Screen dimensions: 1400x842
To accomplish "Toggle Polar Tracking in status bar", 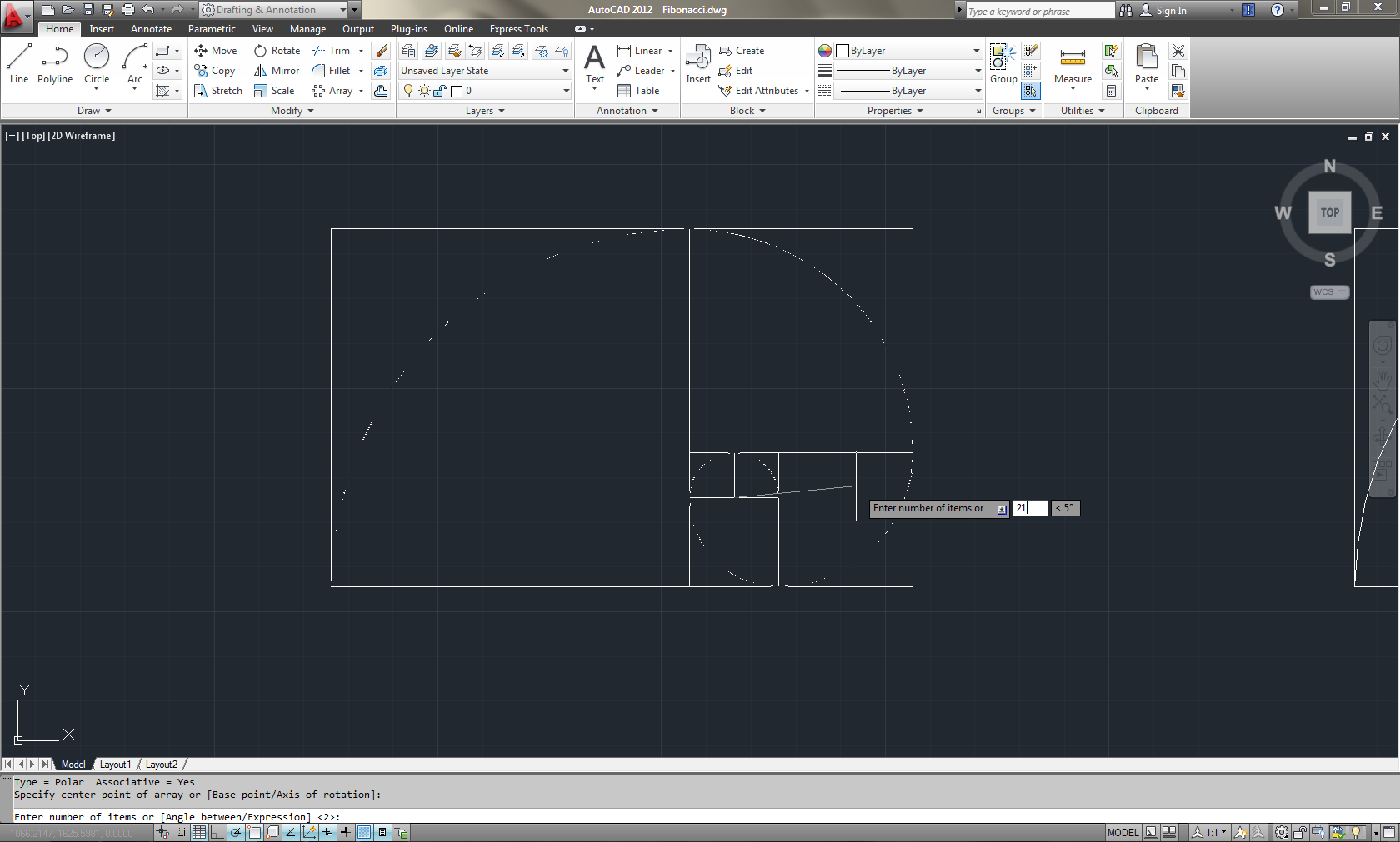I will 236,832.
